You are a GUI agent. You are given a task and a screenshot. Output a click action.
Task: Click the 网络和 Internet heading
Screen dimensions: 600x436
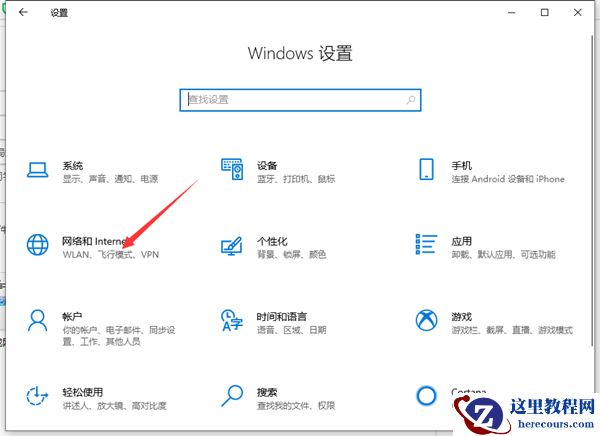click(94, 241)
